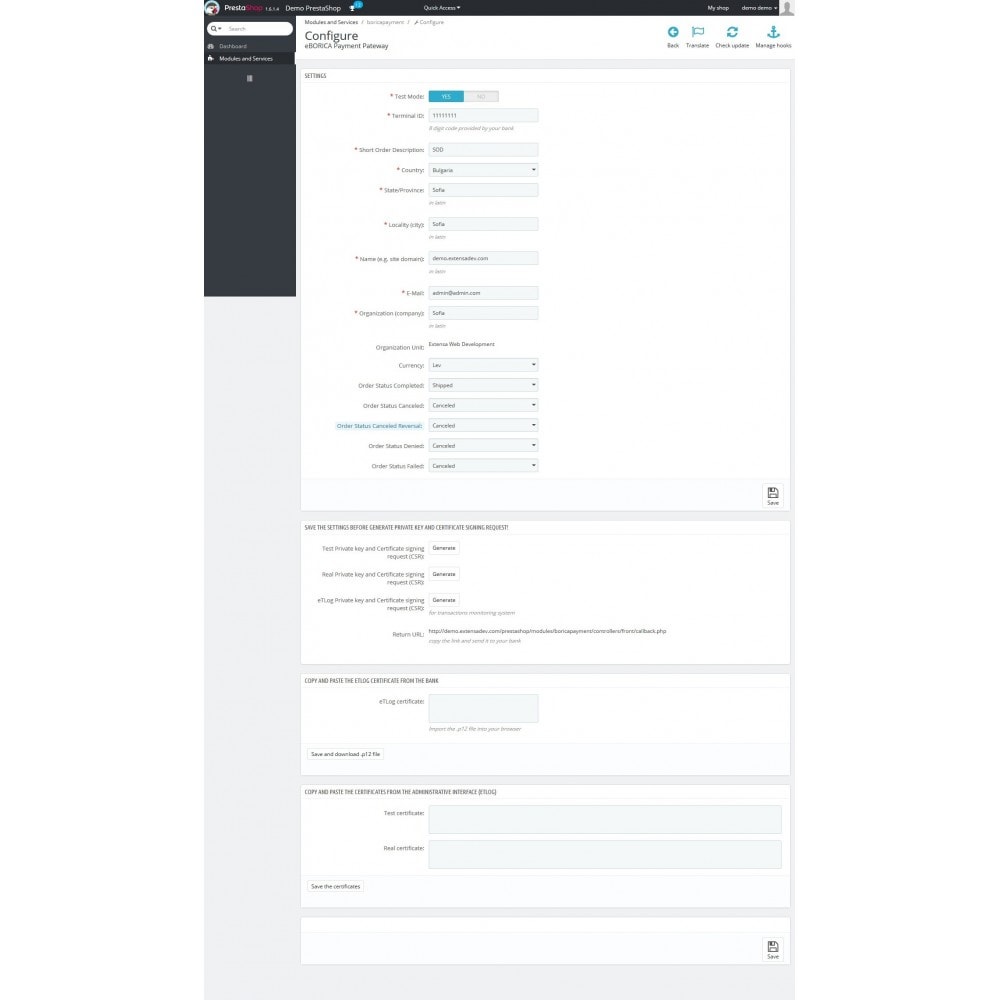Image resolution: width=1000 pixels, height=1000 pixels.
Task: Click boricapayment breadcrumb link
Action: click(385, 22)
